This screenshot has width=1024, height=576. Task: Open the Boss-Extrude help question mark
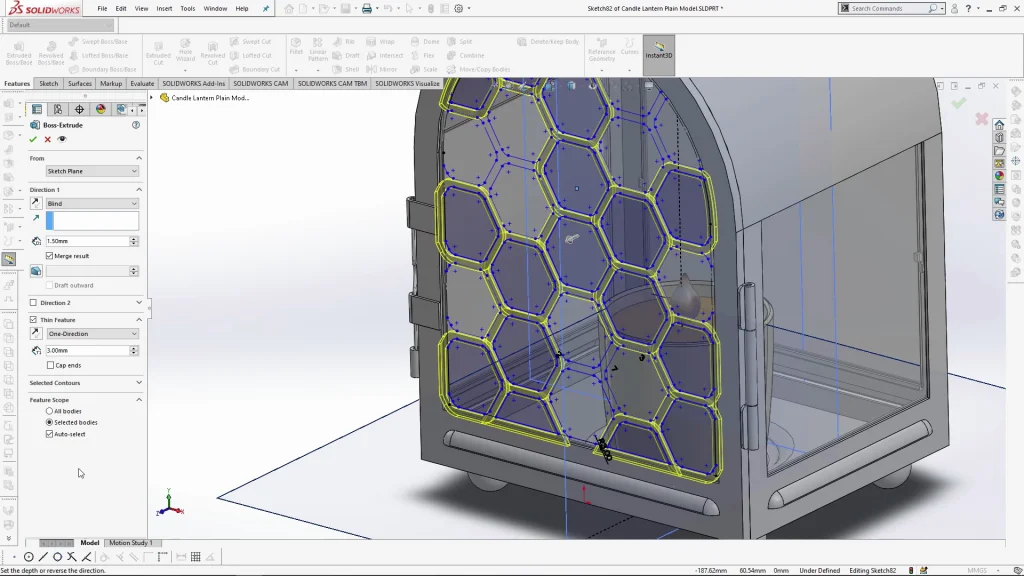tap(136, 125)
